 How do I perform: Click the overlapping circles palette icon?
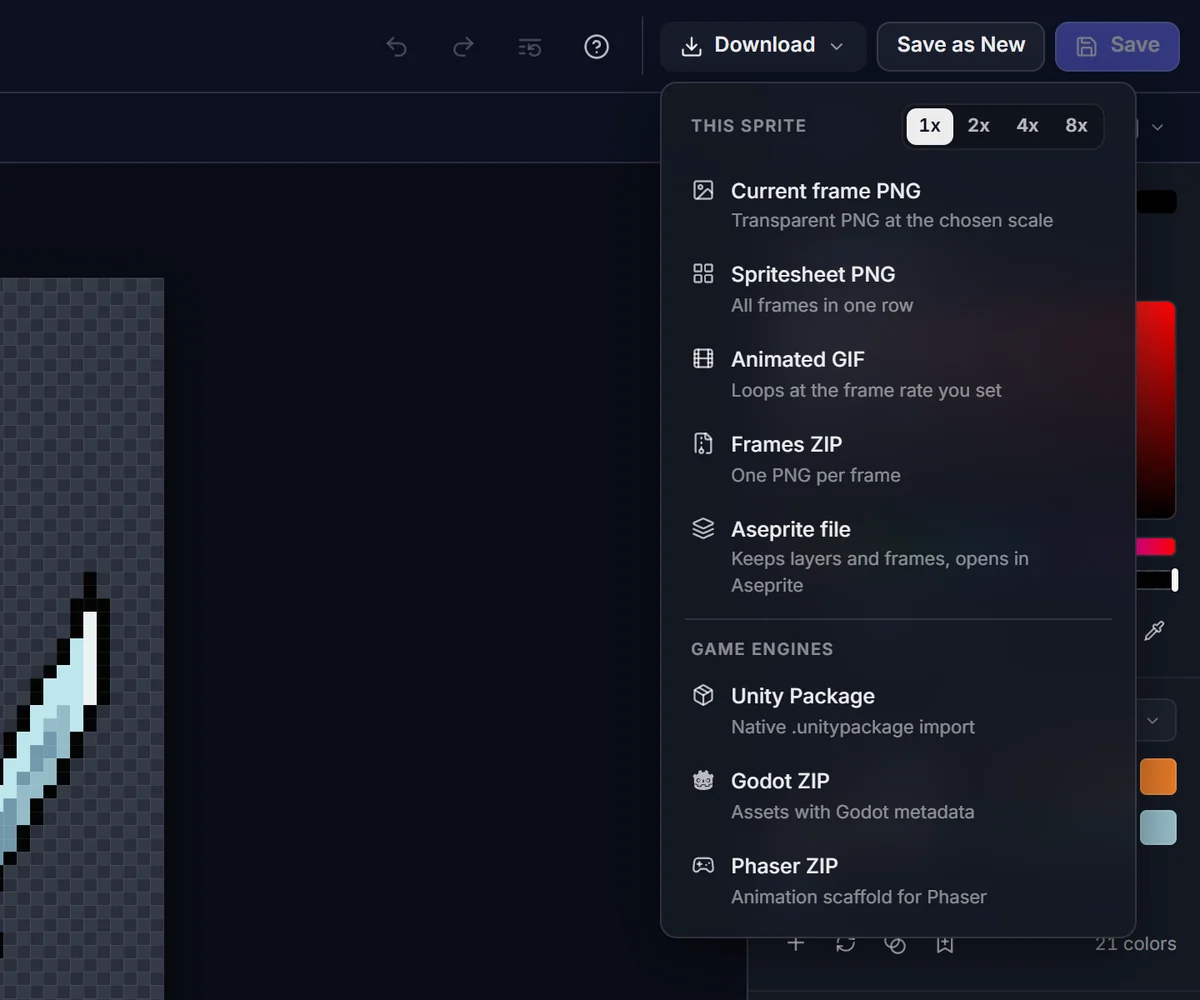tap(895, 943)
